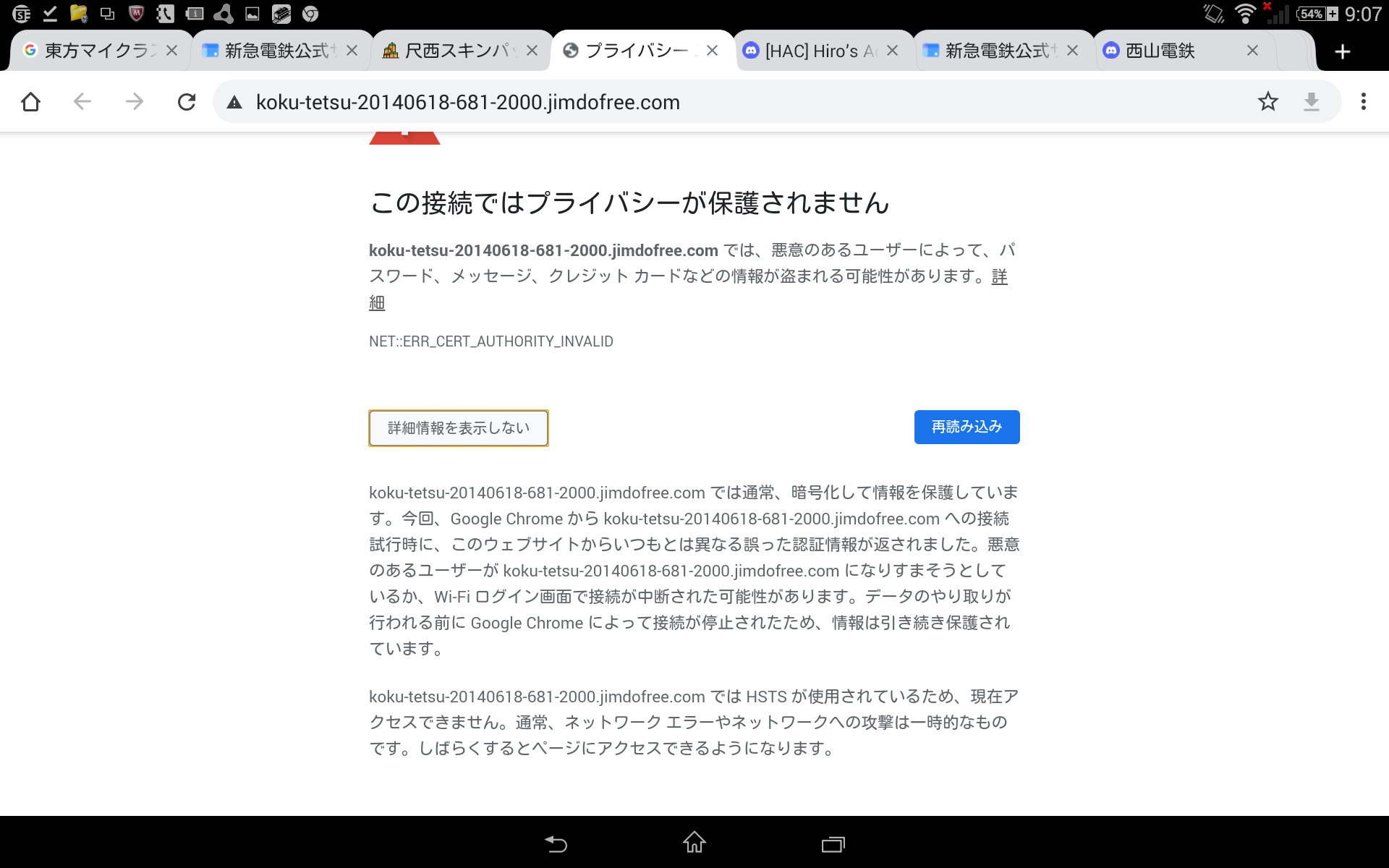Tap the Android recent apps button
Viewport: 1389px width, 868px height.
point(833,843)
